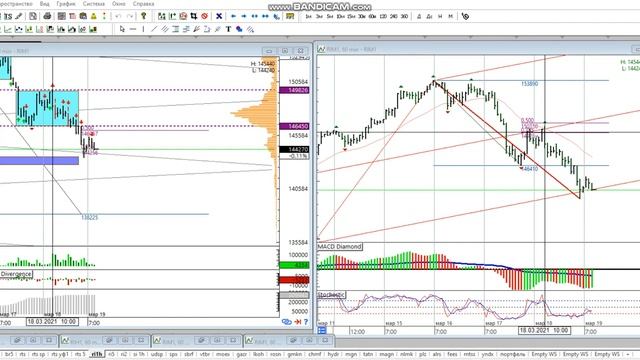Select the weekly (Н) timeframe button

tap(440, 16)
